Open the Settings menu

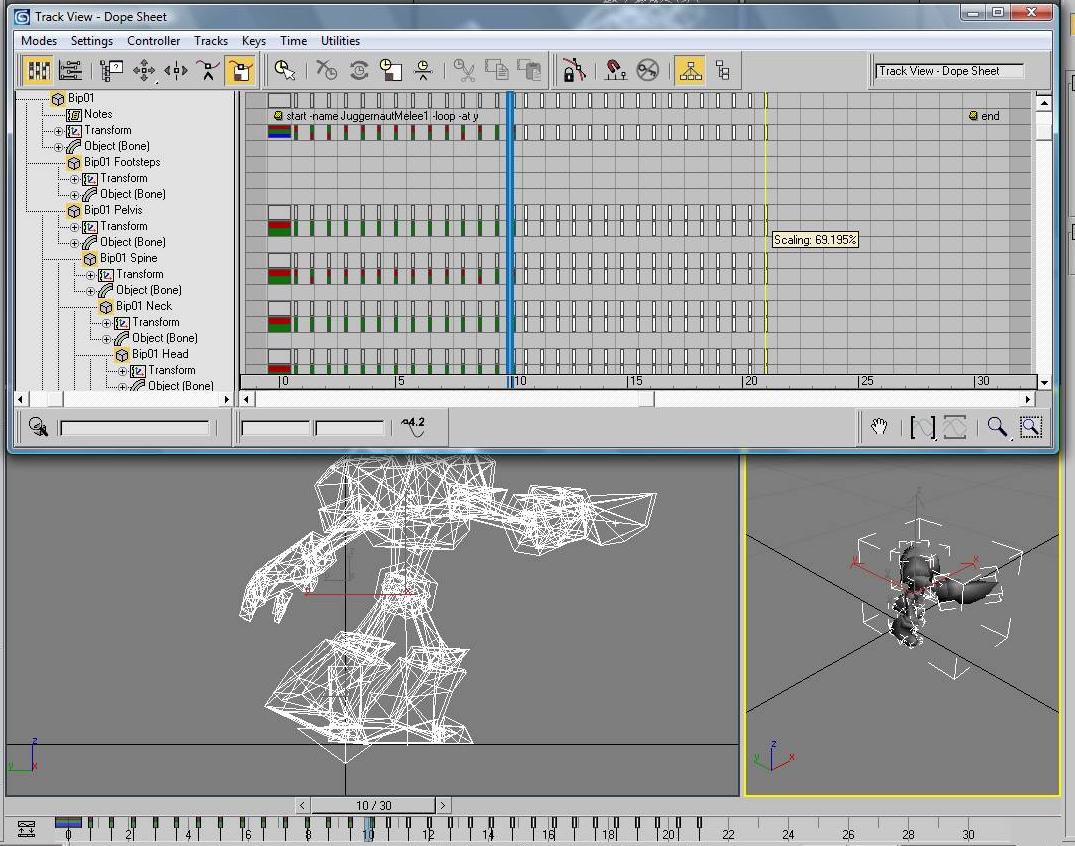[92, 40]
